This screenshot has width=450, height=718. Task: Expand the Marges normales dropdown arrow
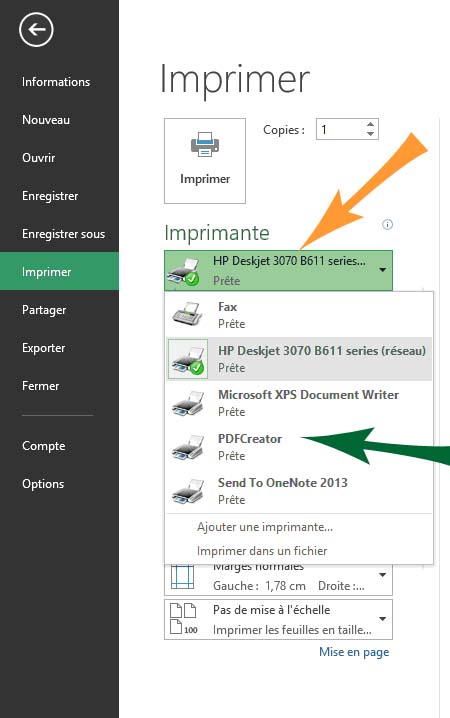(x=383, y=575)
